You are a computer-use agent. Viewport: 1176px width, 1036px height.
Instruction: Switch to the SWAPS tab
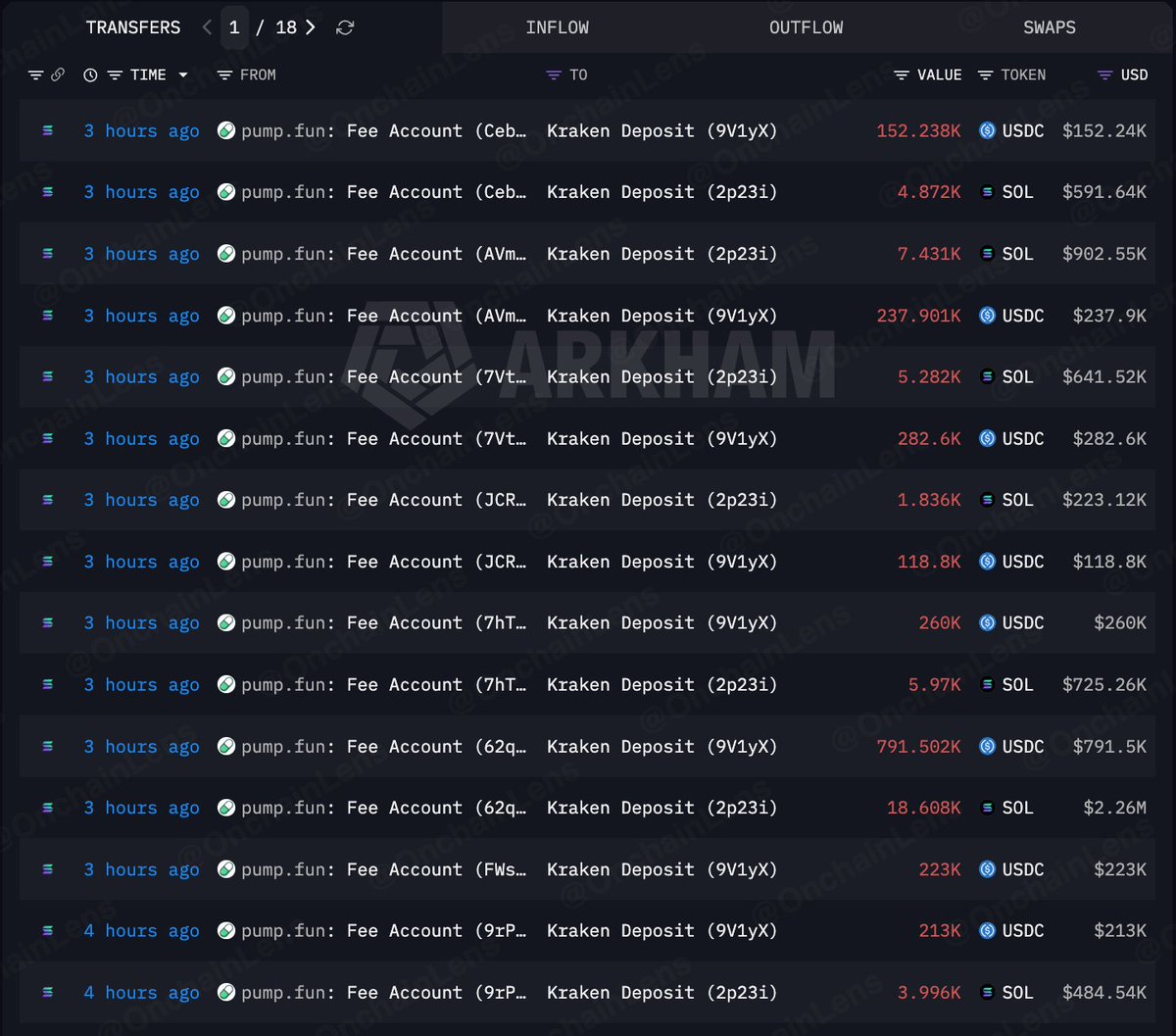(x=1050, y=27)
